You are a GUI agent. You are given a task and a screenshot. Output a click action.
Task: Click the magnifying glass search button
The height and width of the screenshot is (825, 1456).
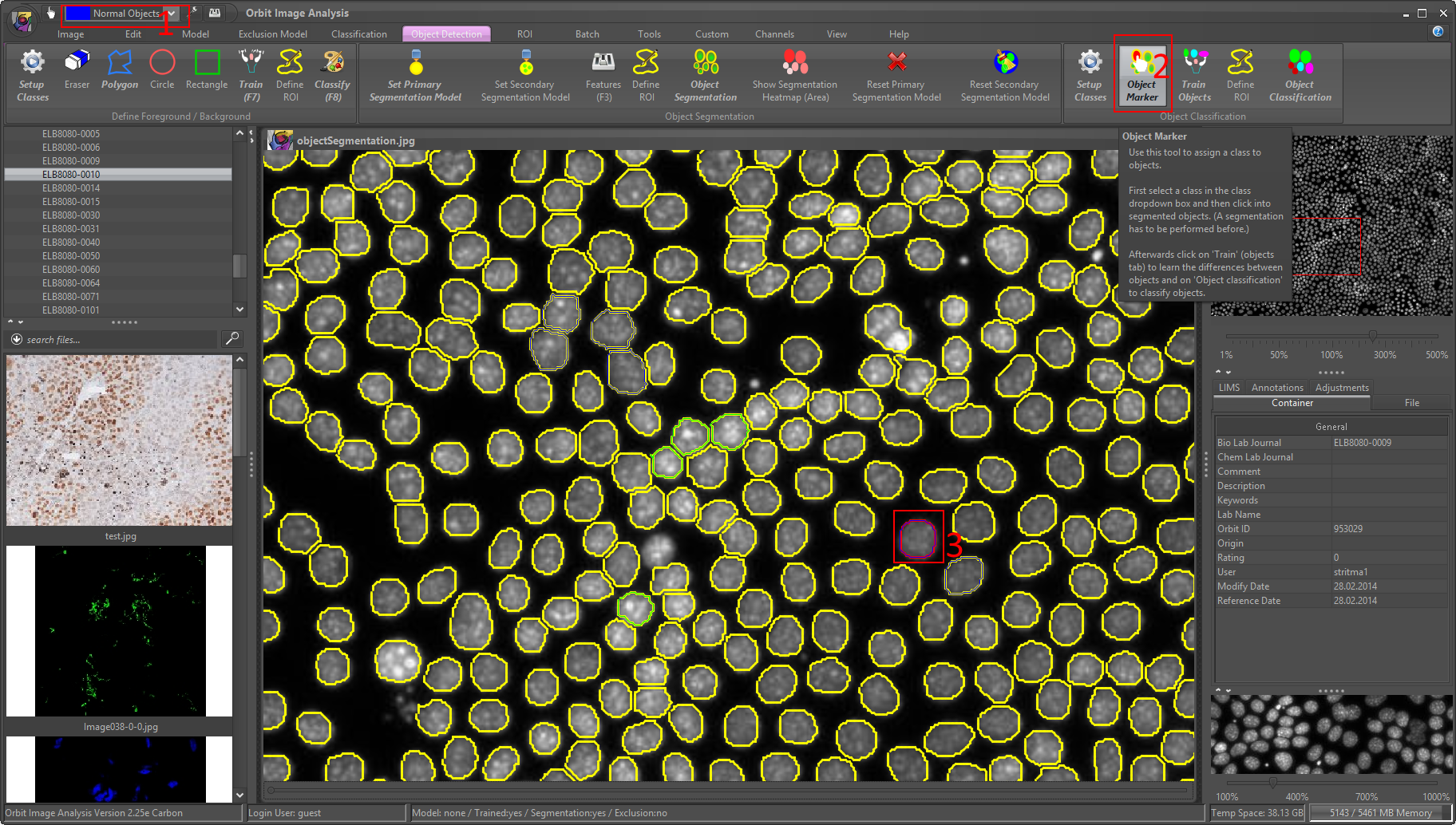click(x=232, y=339)
